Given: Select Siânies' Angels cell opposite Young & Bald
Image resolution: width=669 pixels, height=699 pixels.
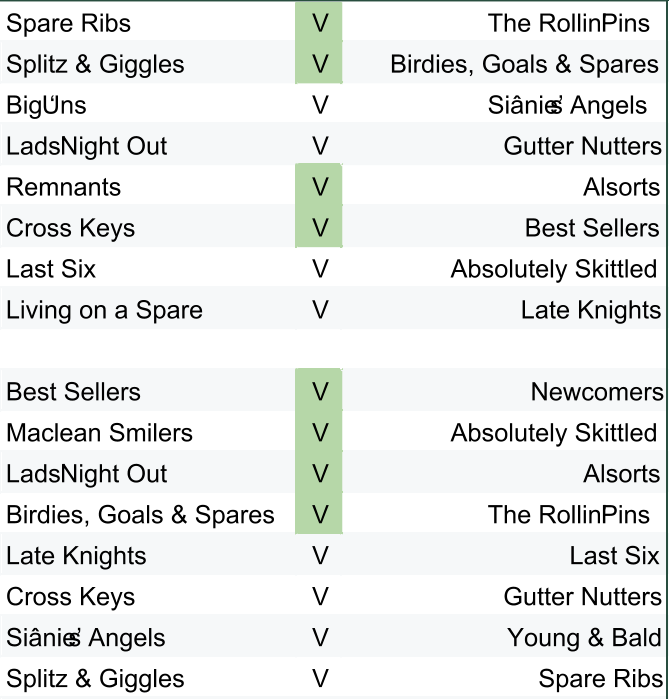Looking at the screenshot, I should [x=86, y=638].
